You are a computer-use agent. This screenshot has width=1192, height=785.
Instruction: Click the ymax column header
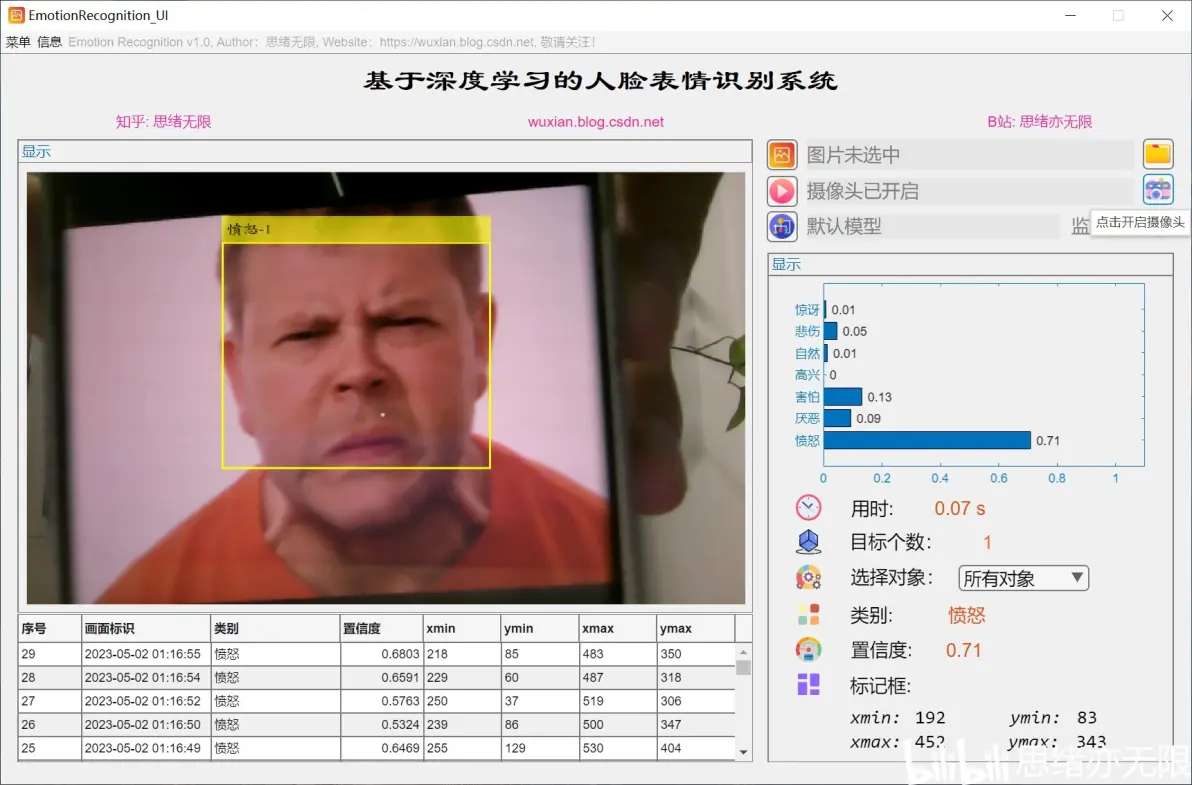[x=696, y=628]
